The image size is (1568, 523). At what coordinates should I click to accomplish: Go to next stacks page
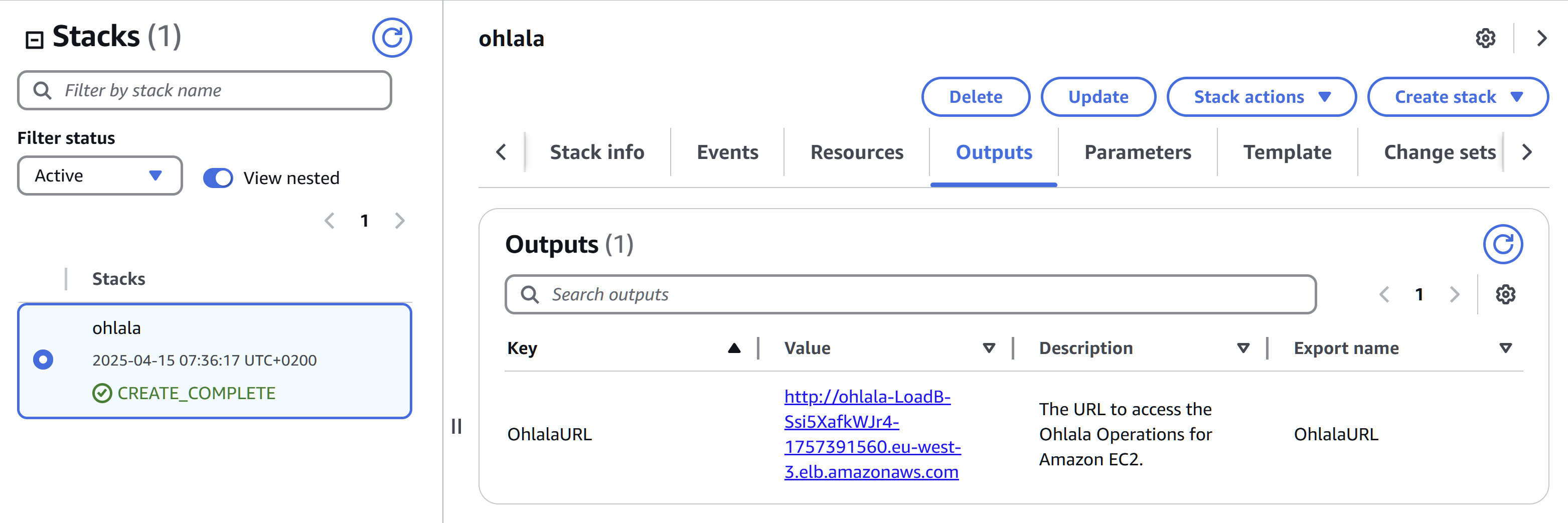[400, 221]
